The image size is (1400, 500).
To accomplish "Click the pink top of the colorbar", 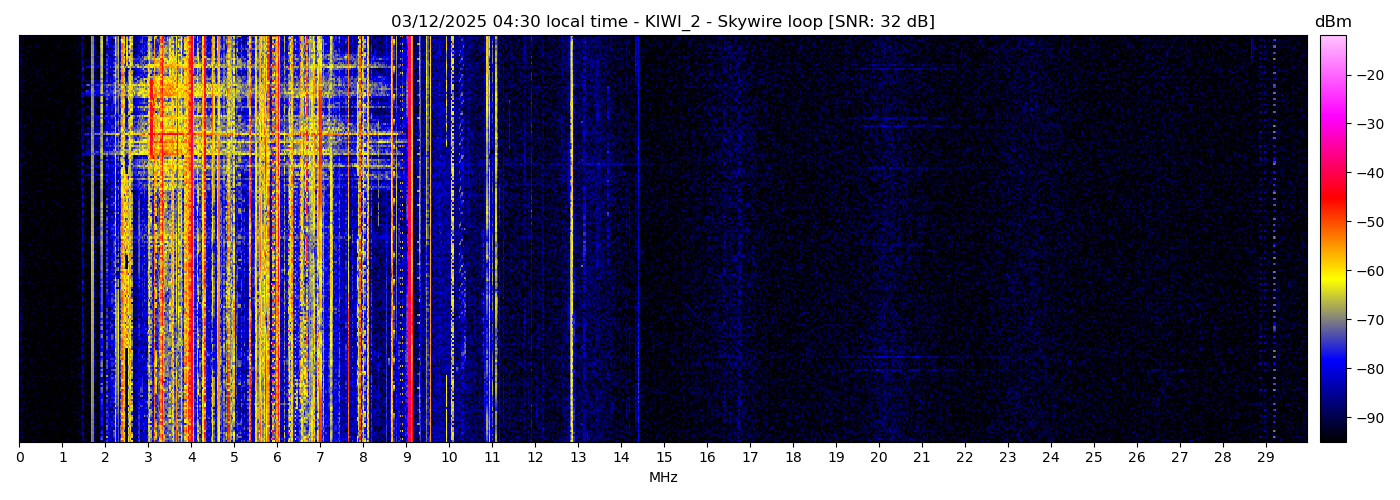I will pos(1332,42).
